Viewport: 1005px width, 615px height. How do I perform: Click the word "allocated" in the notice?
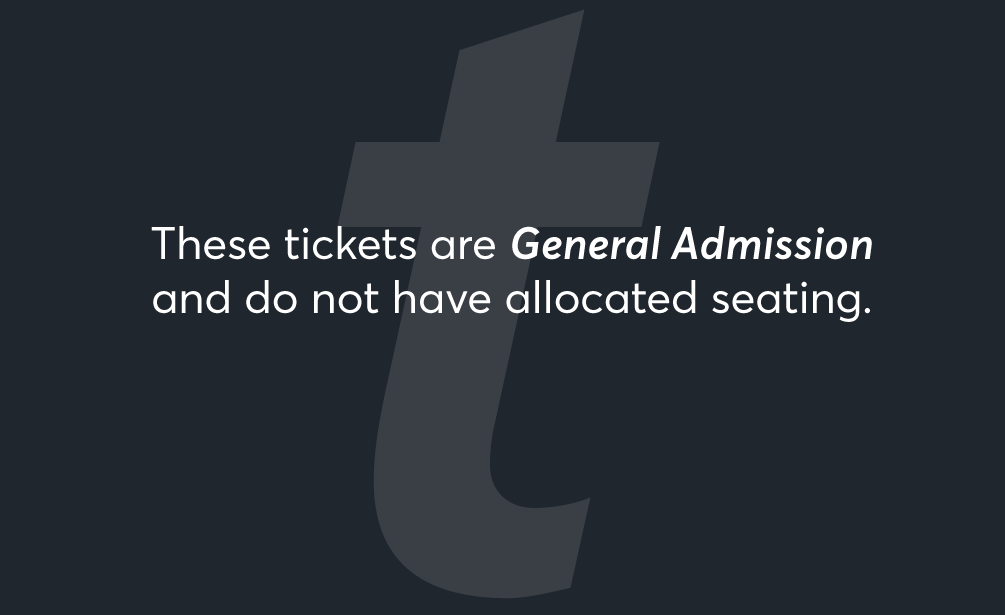pyautogui.click(x=600, y=299)
